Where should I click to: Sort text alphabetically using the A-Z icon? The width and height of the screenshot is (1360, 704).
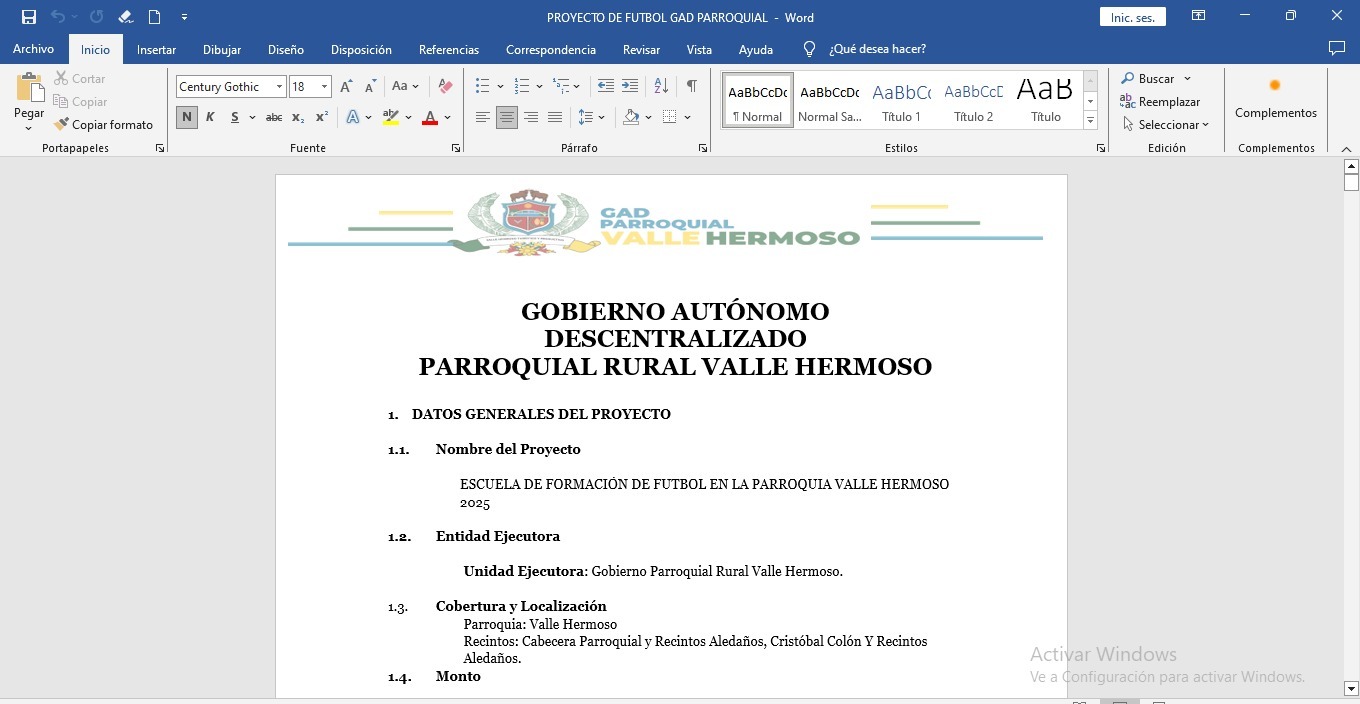tap(661, 87)
